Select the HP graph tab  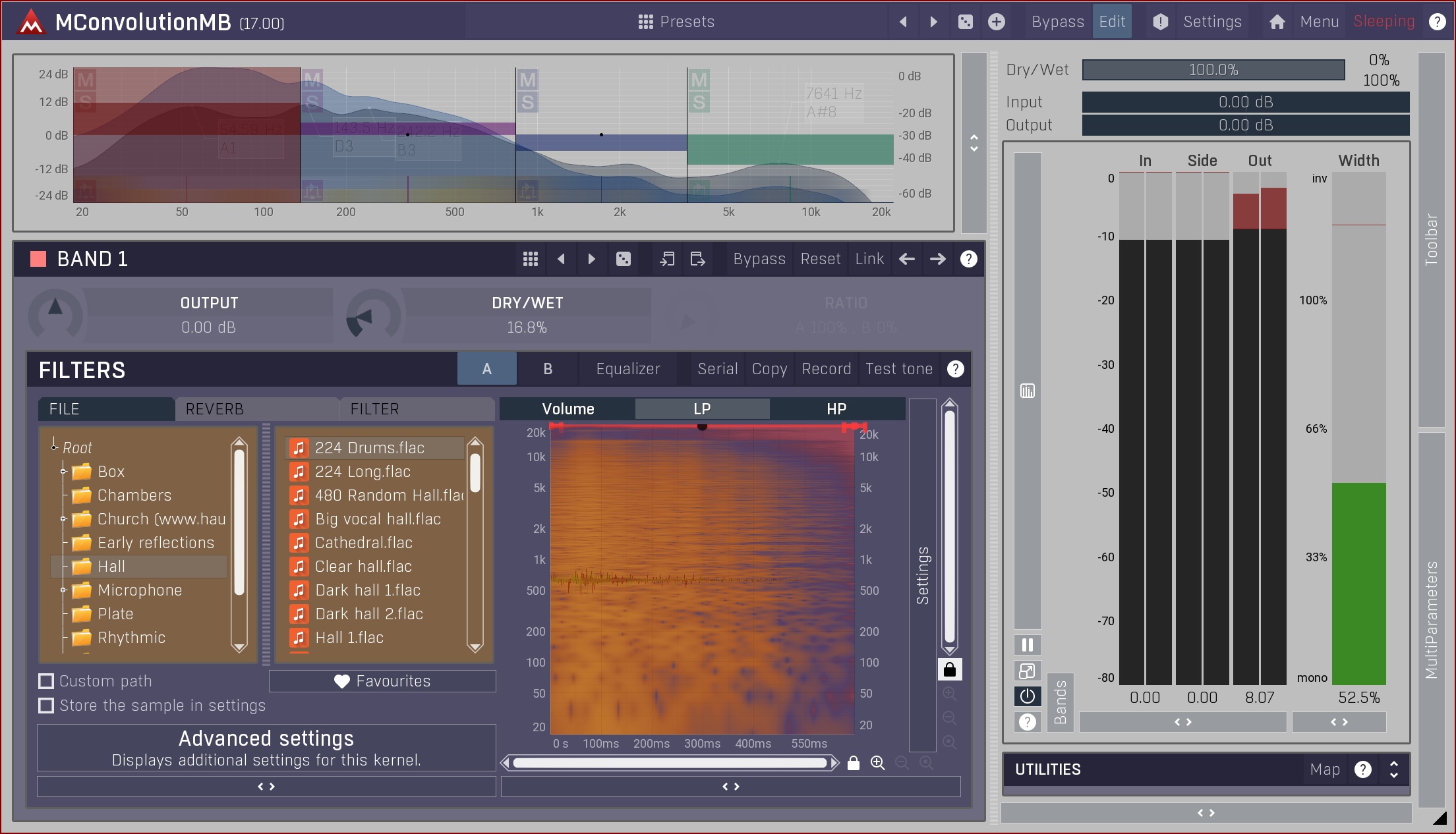point(836,409)
